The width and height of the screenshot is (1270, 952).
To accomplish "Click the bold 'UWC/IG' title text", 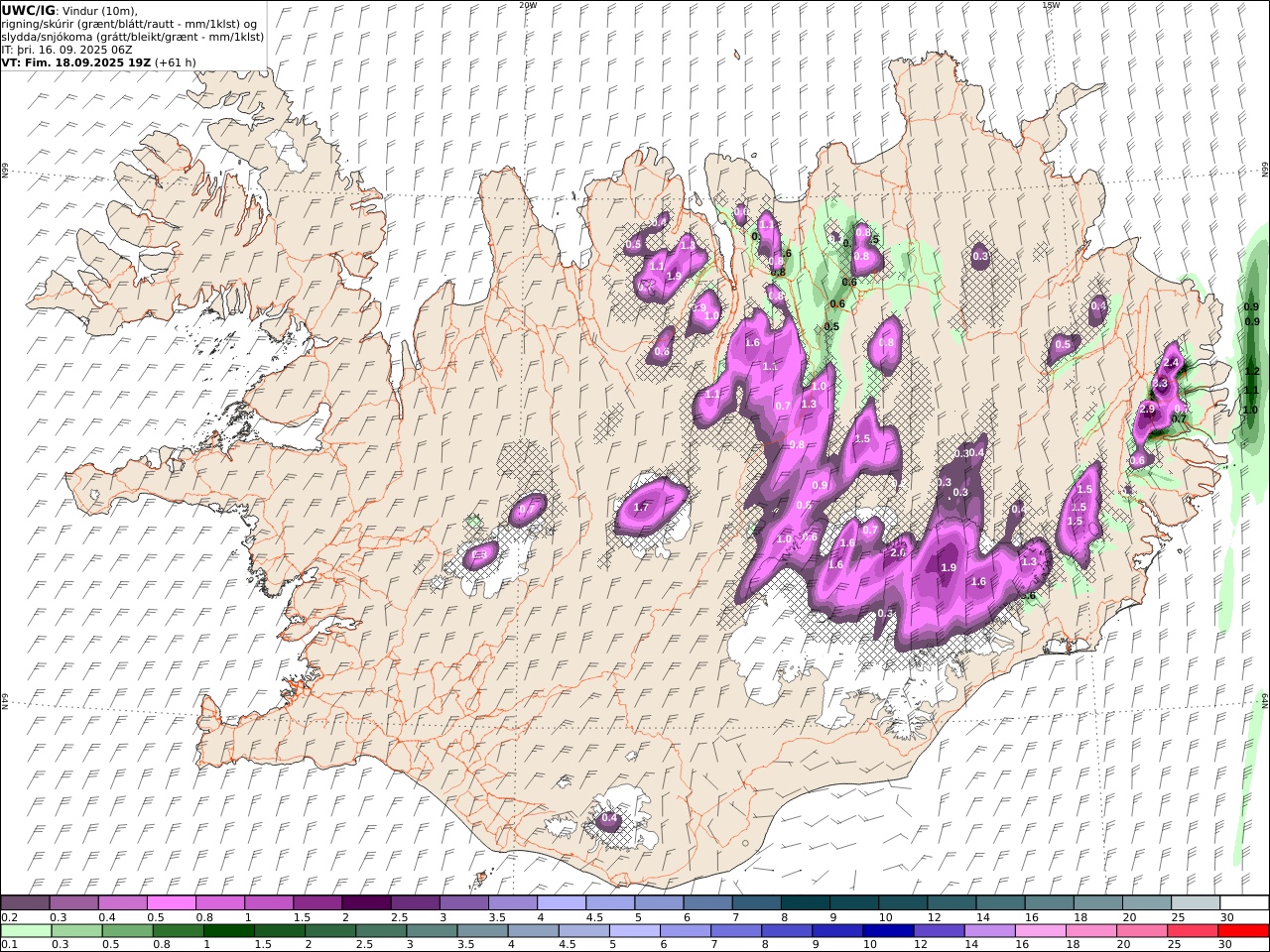I will point(29,10).
